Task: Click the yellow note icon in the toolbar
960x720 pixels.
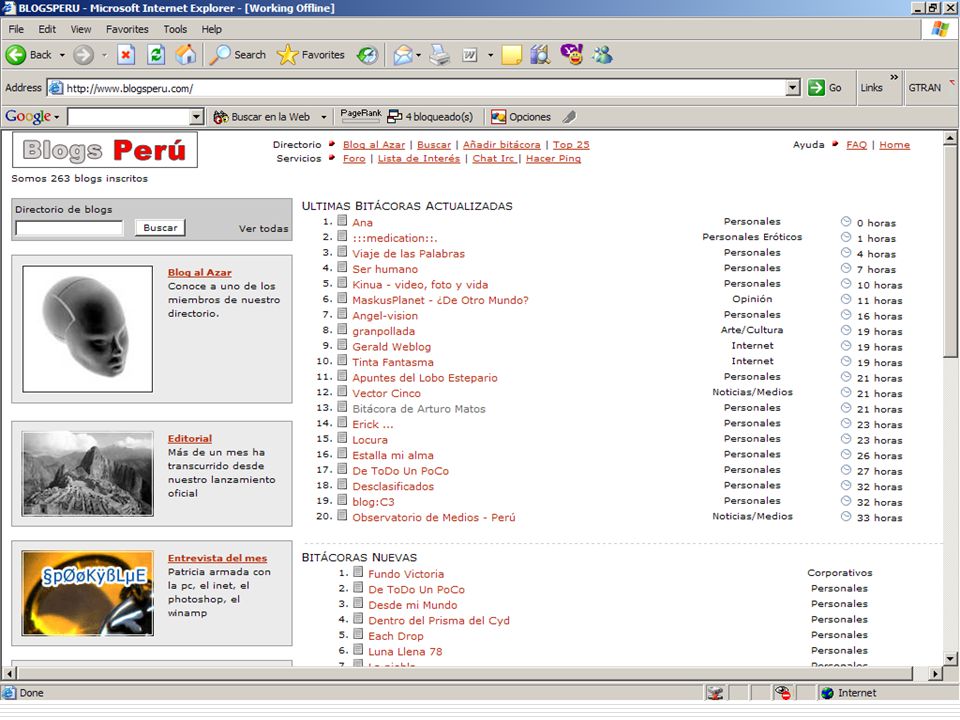Action: pyautogui.click(x=511, y=55)
